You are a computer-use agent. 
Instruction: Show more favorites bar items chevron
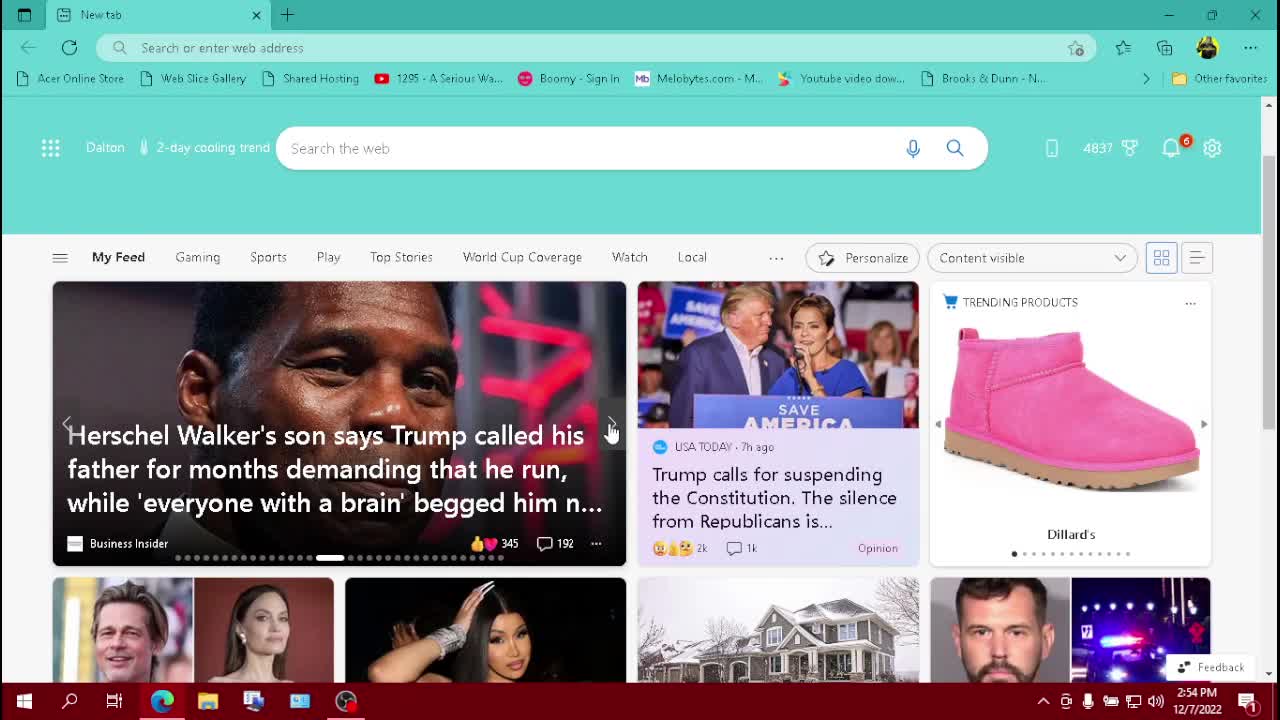[1146, 78]
